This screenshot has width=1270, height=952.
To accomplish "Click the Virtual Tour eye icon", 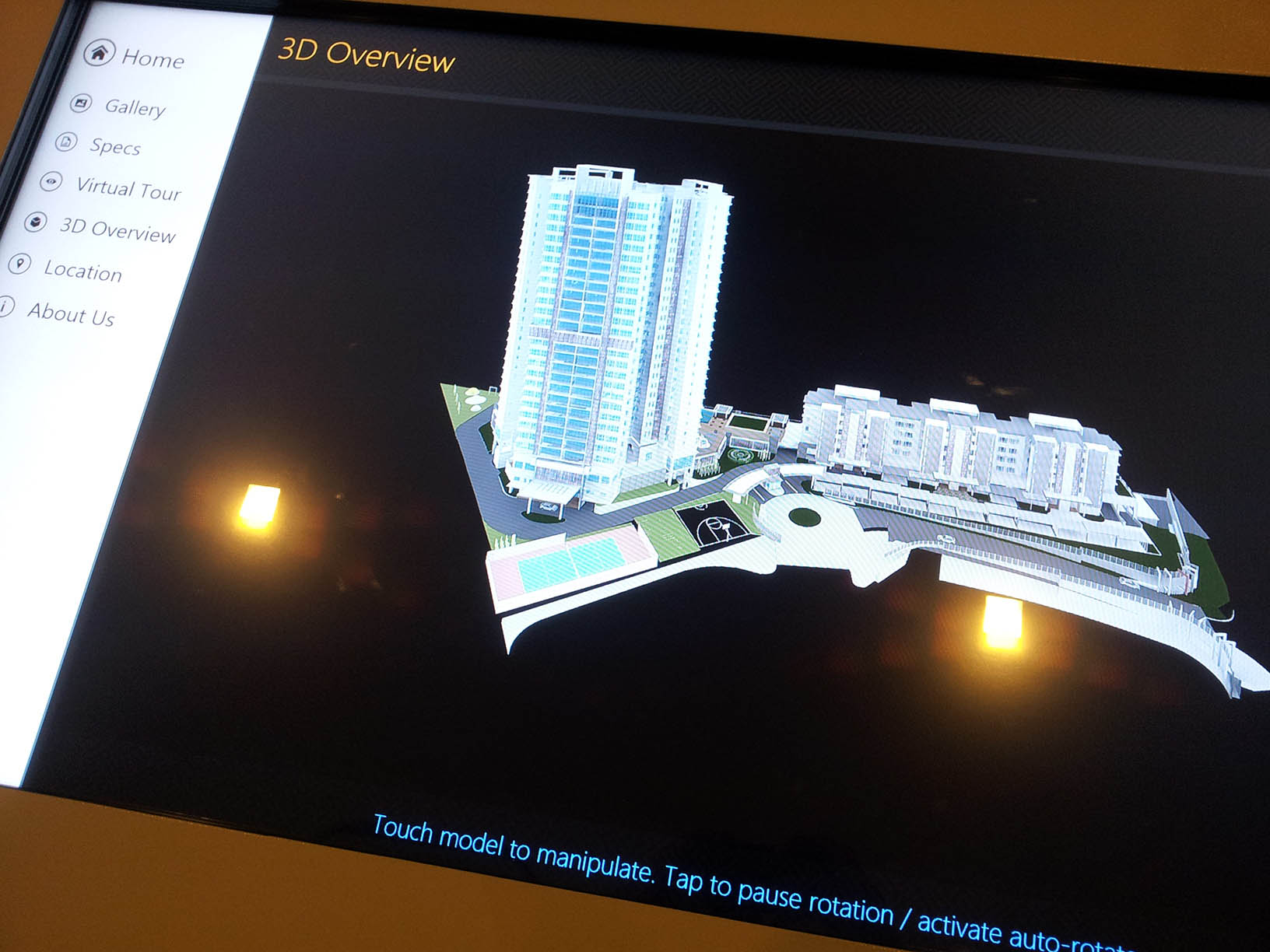I will click(51, 182).
